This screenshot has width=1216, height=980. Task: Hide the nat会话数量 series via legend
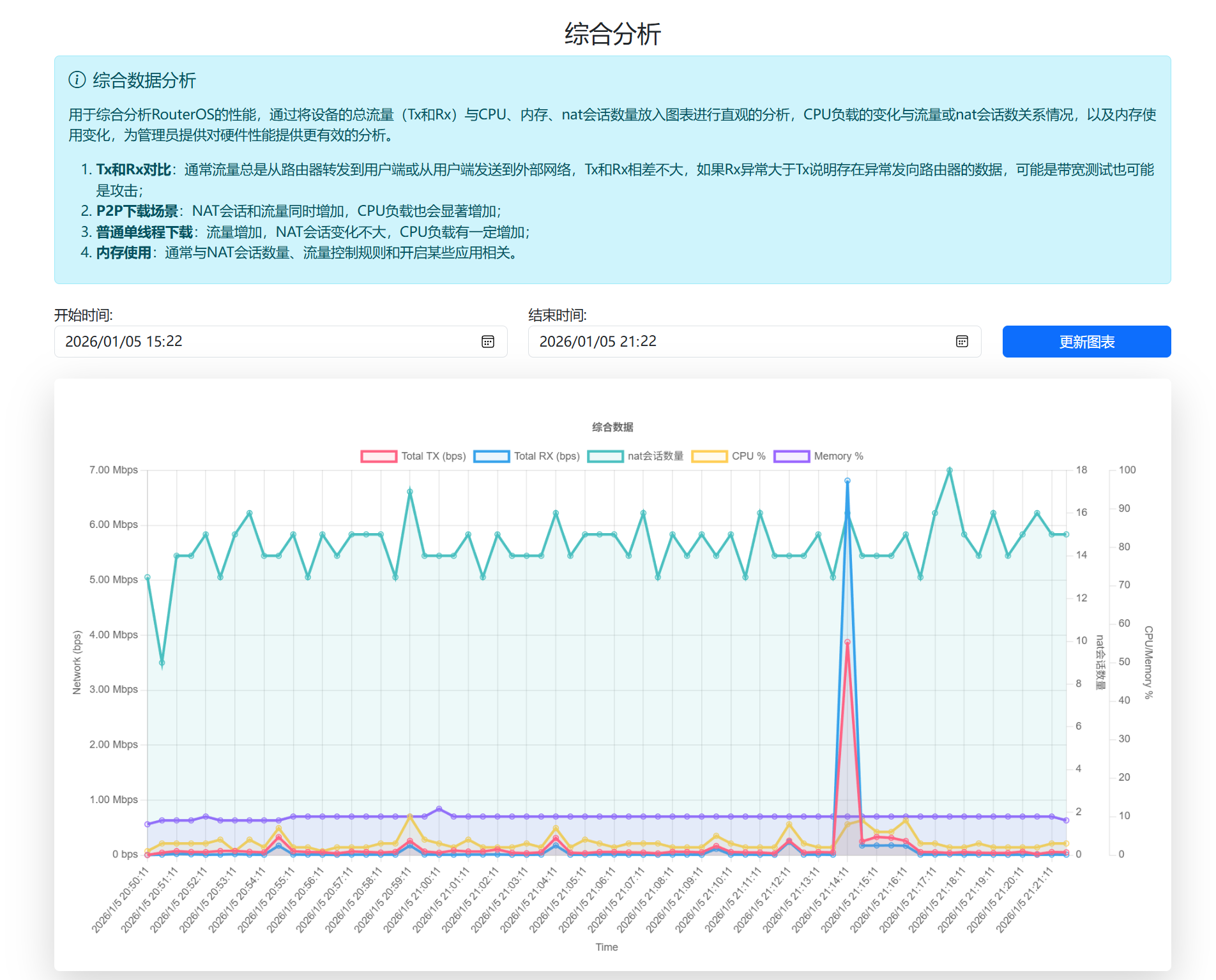tap(655, 456)
